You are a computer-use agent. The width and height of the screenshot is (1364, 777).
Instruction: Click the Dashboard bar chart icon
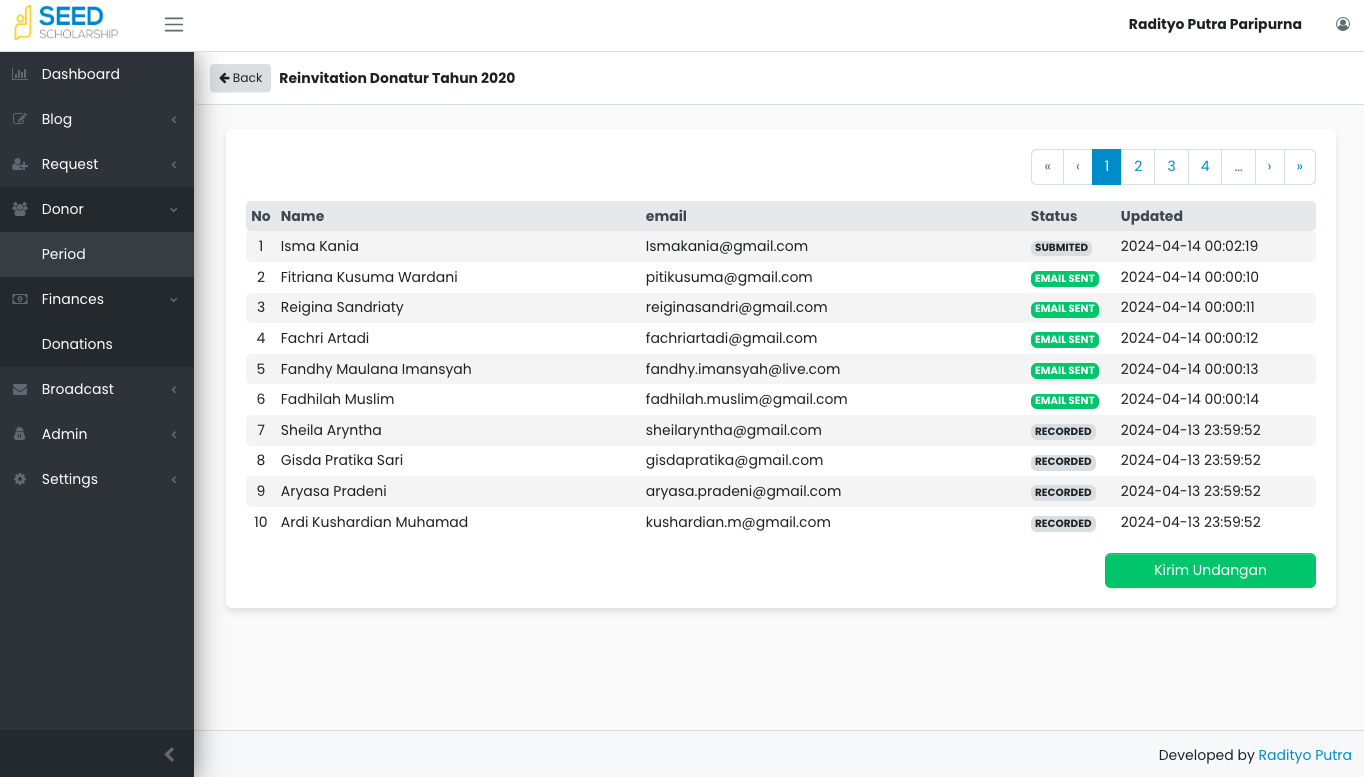[20, 74]
